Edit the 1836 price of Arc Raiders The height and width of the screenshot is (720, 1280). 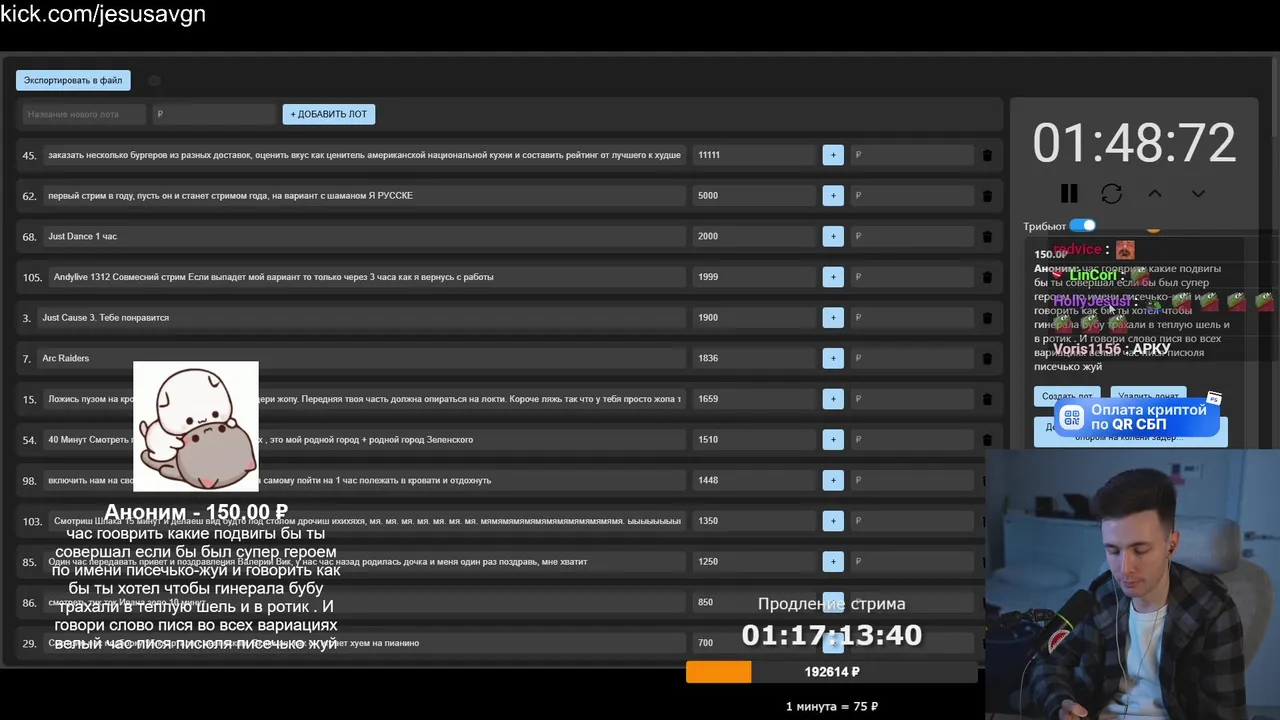coord(754,358)
